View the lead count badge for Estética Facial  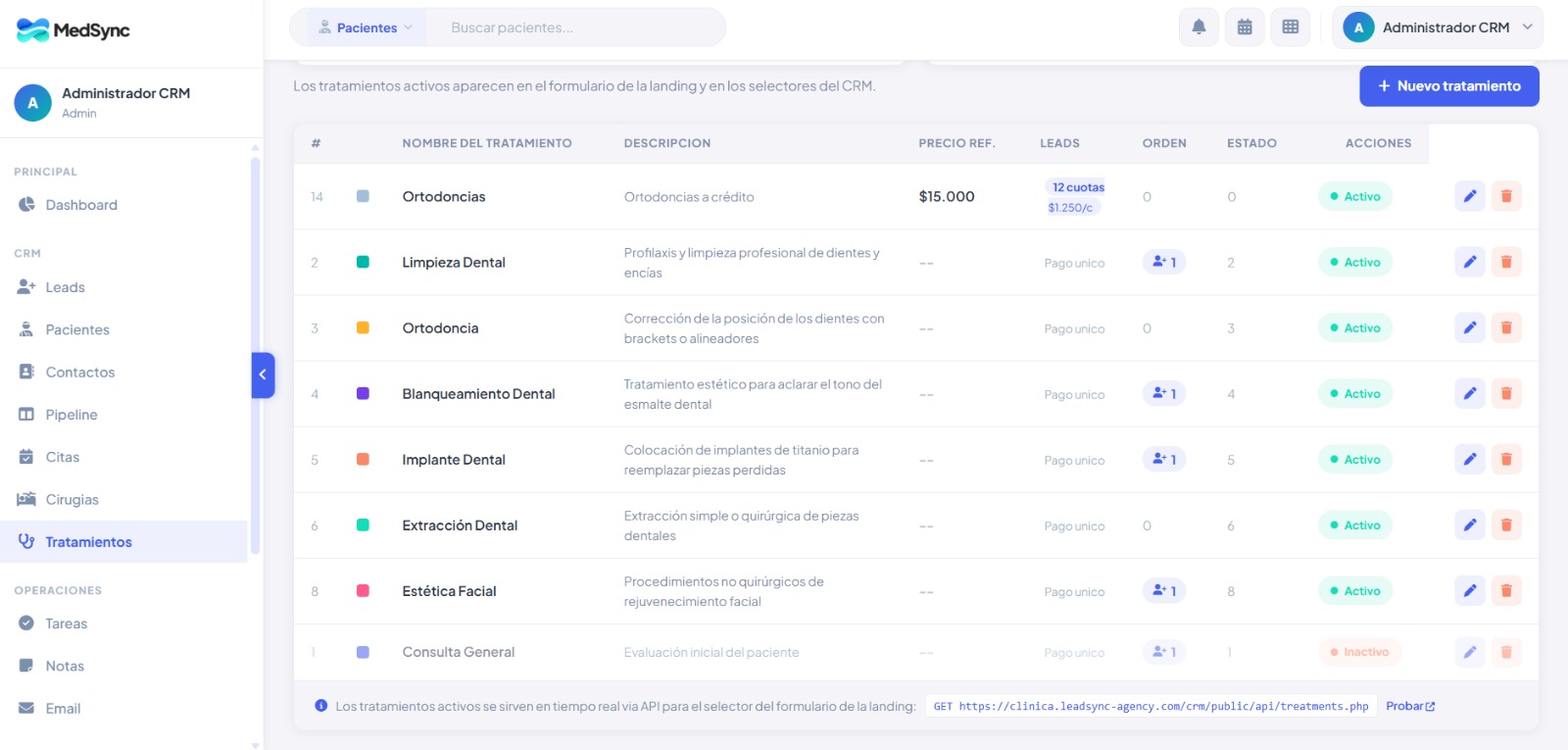tap(1164, 590)
